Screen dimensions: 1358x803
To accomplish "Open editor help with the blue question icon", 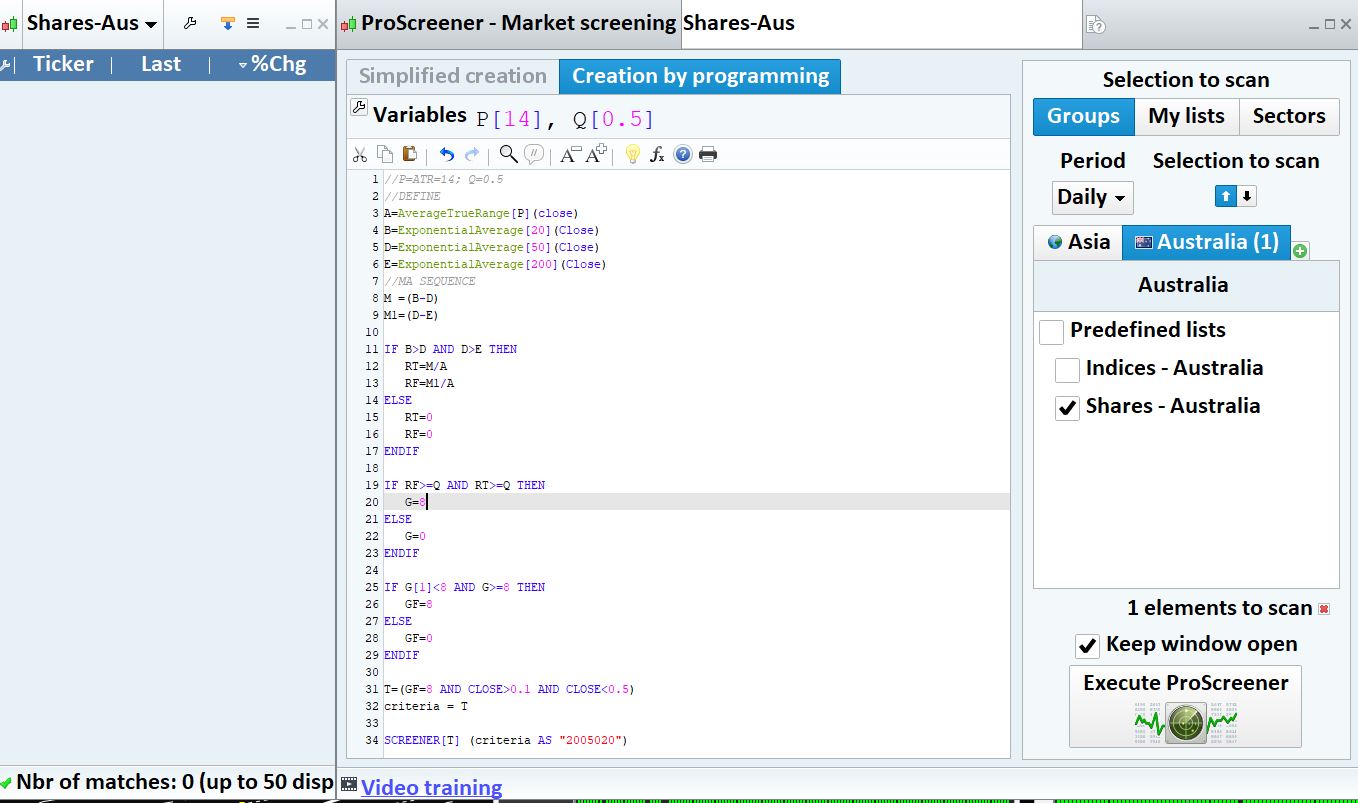I will tap(683, 154).
